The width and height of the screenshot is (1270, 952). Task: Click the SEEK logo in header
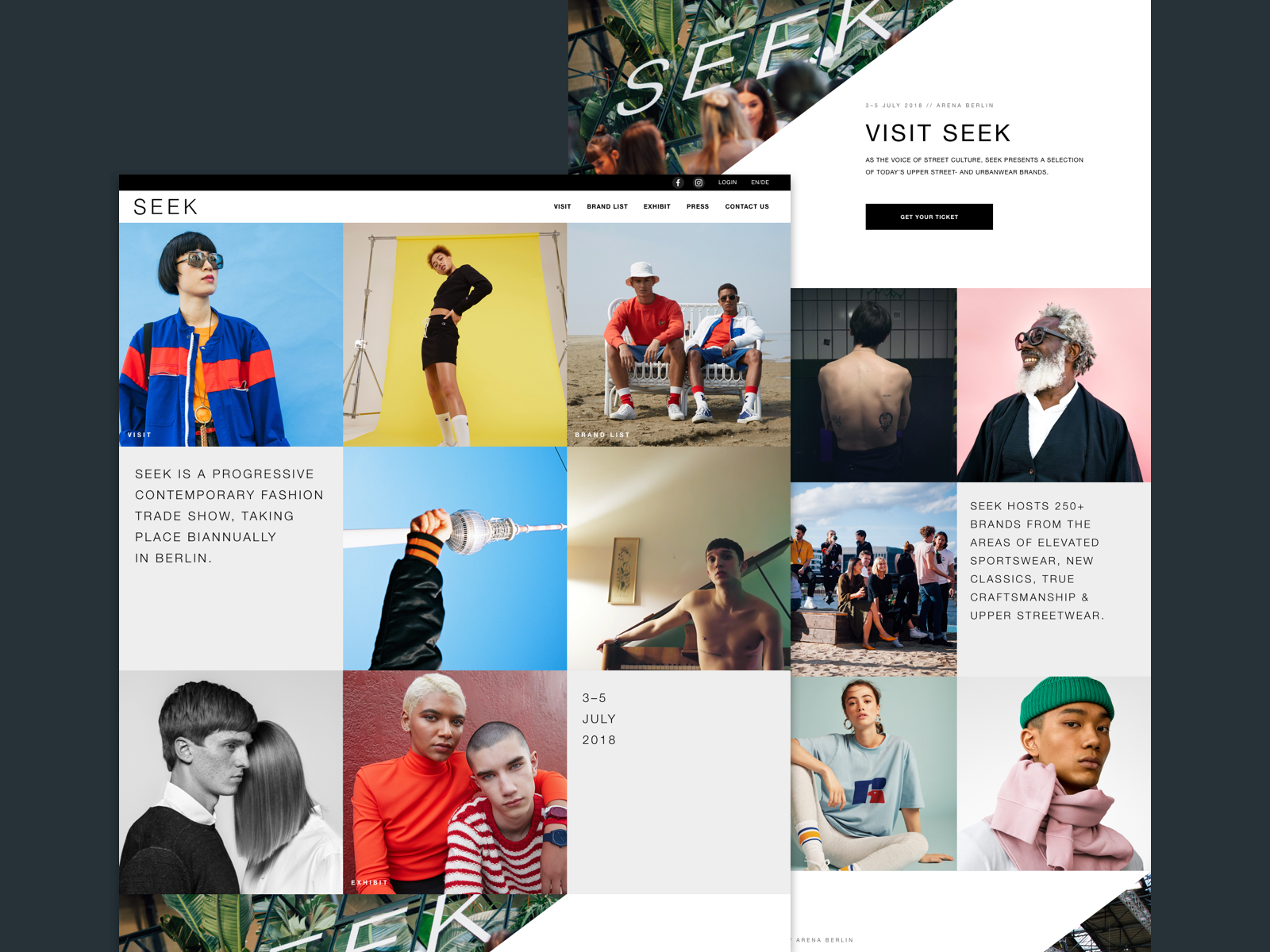click(166, 207)
